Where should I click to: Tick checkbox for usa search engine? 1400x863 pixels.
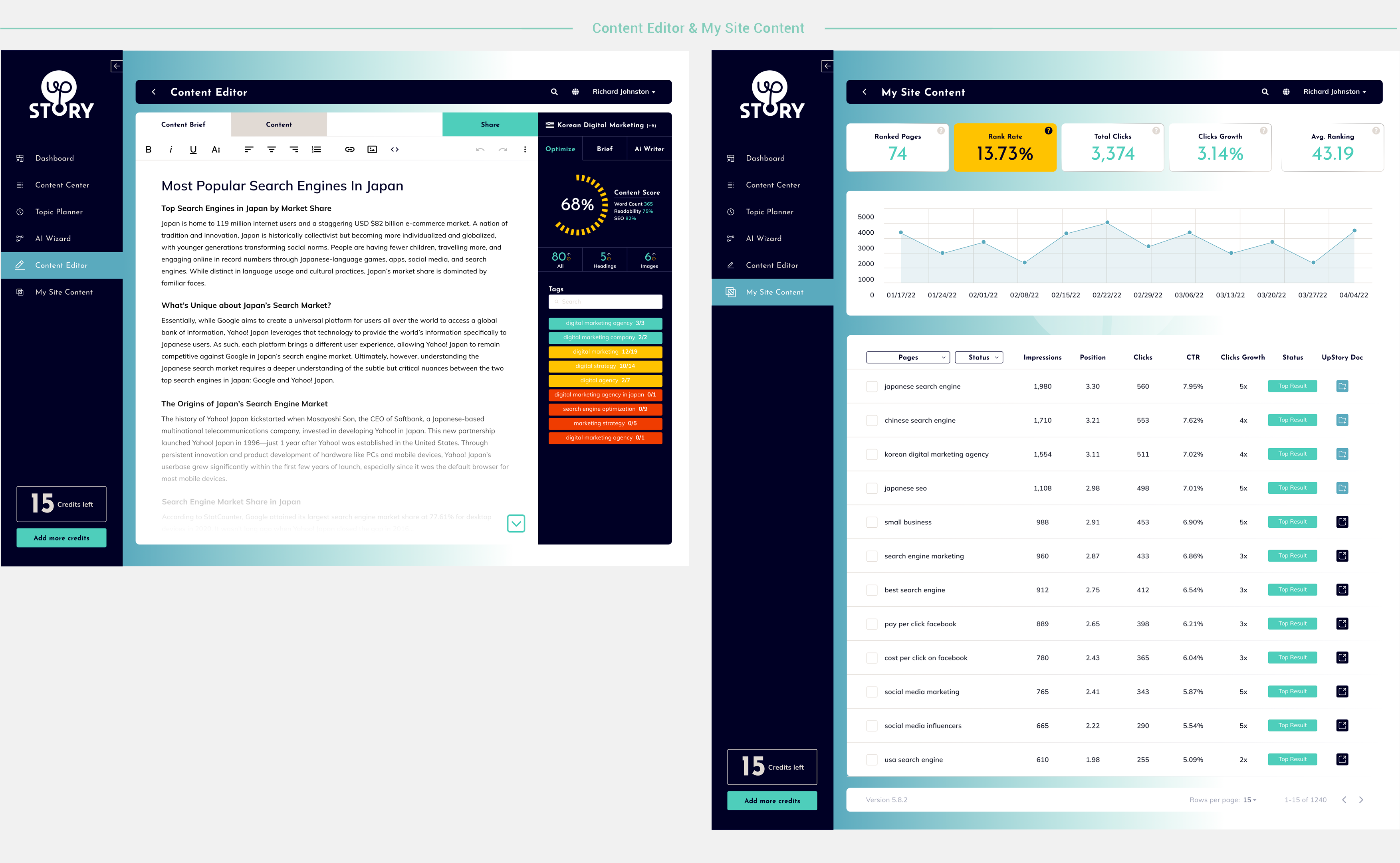[871, 760]
